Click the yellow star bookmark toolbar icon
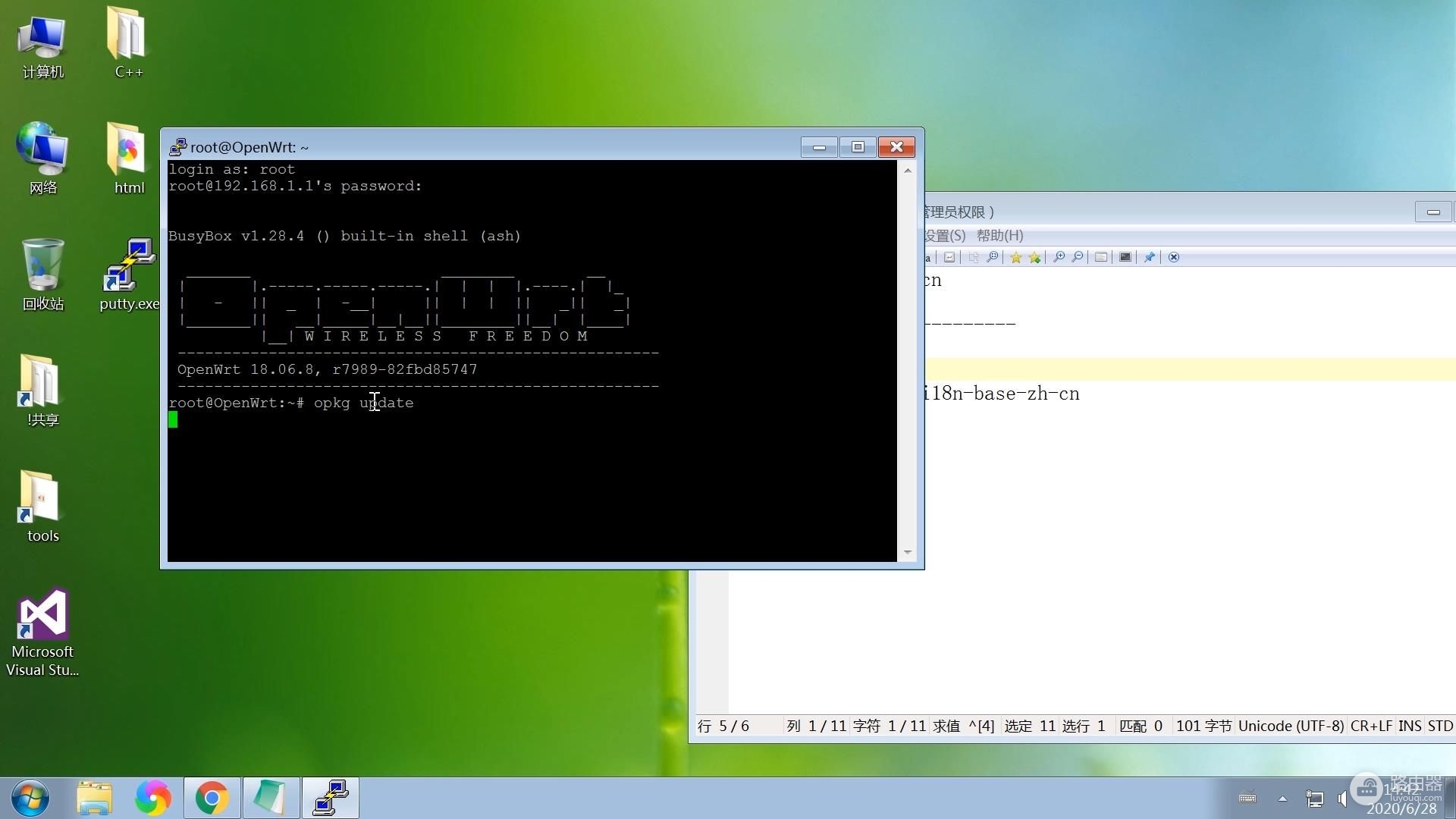 1015,258
